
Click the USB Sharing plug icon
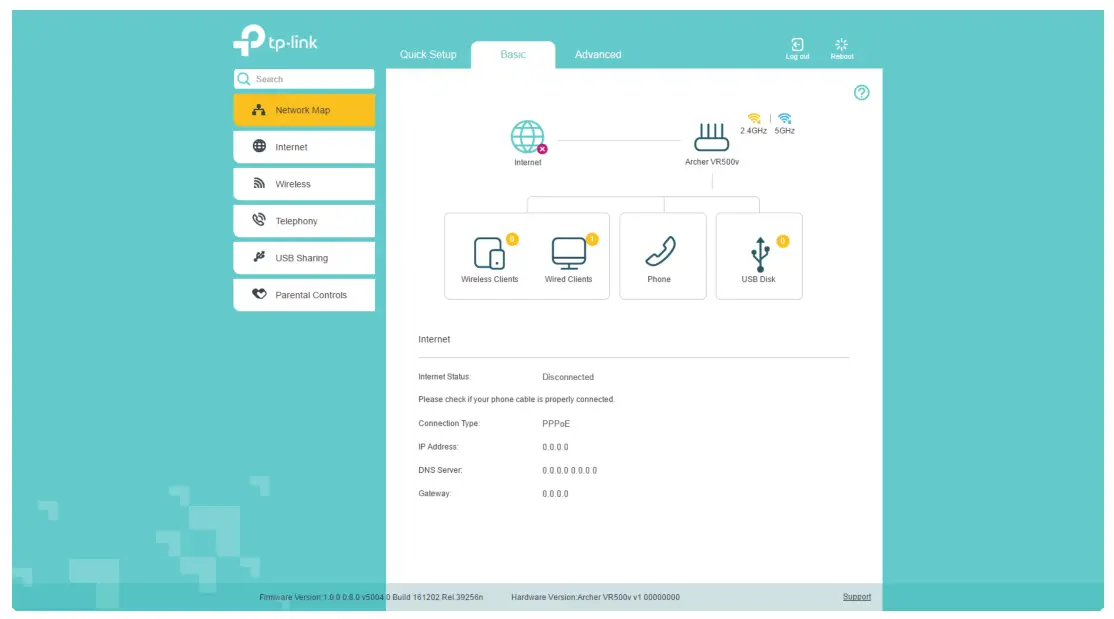(x=259, y=257)
